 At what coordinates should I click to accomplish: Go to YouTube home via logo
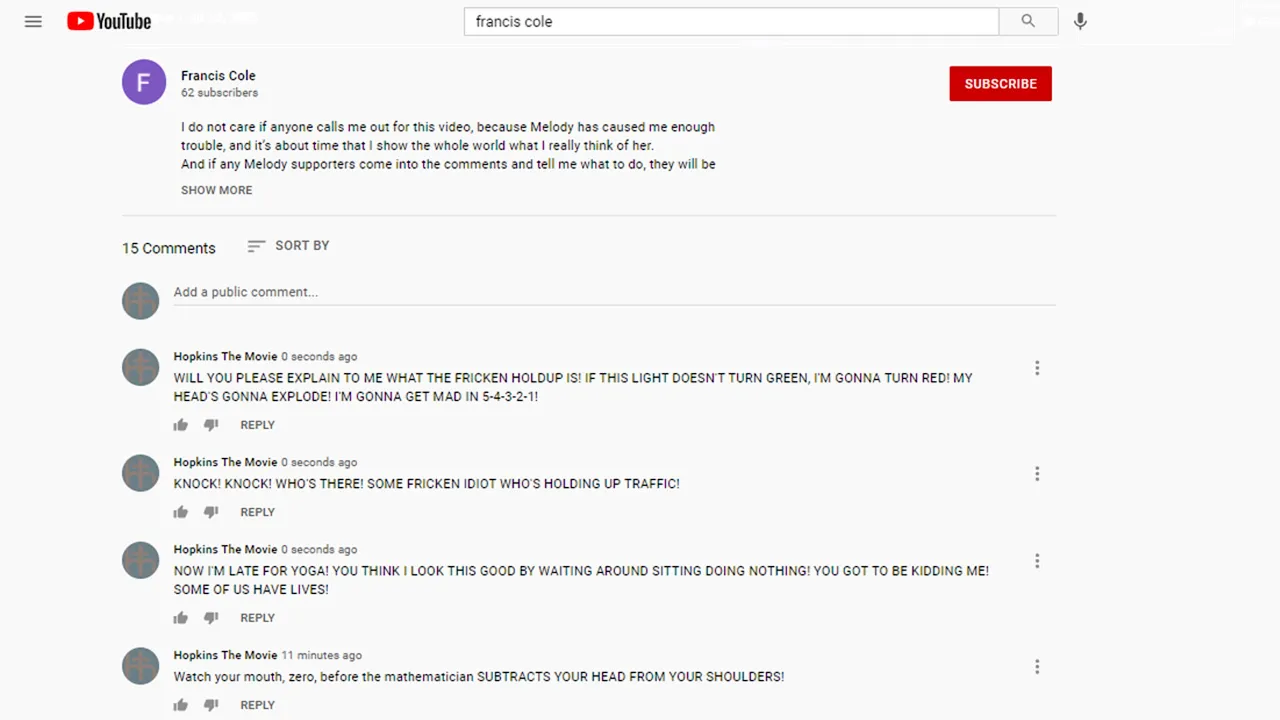(x=109, y=21)
